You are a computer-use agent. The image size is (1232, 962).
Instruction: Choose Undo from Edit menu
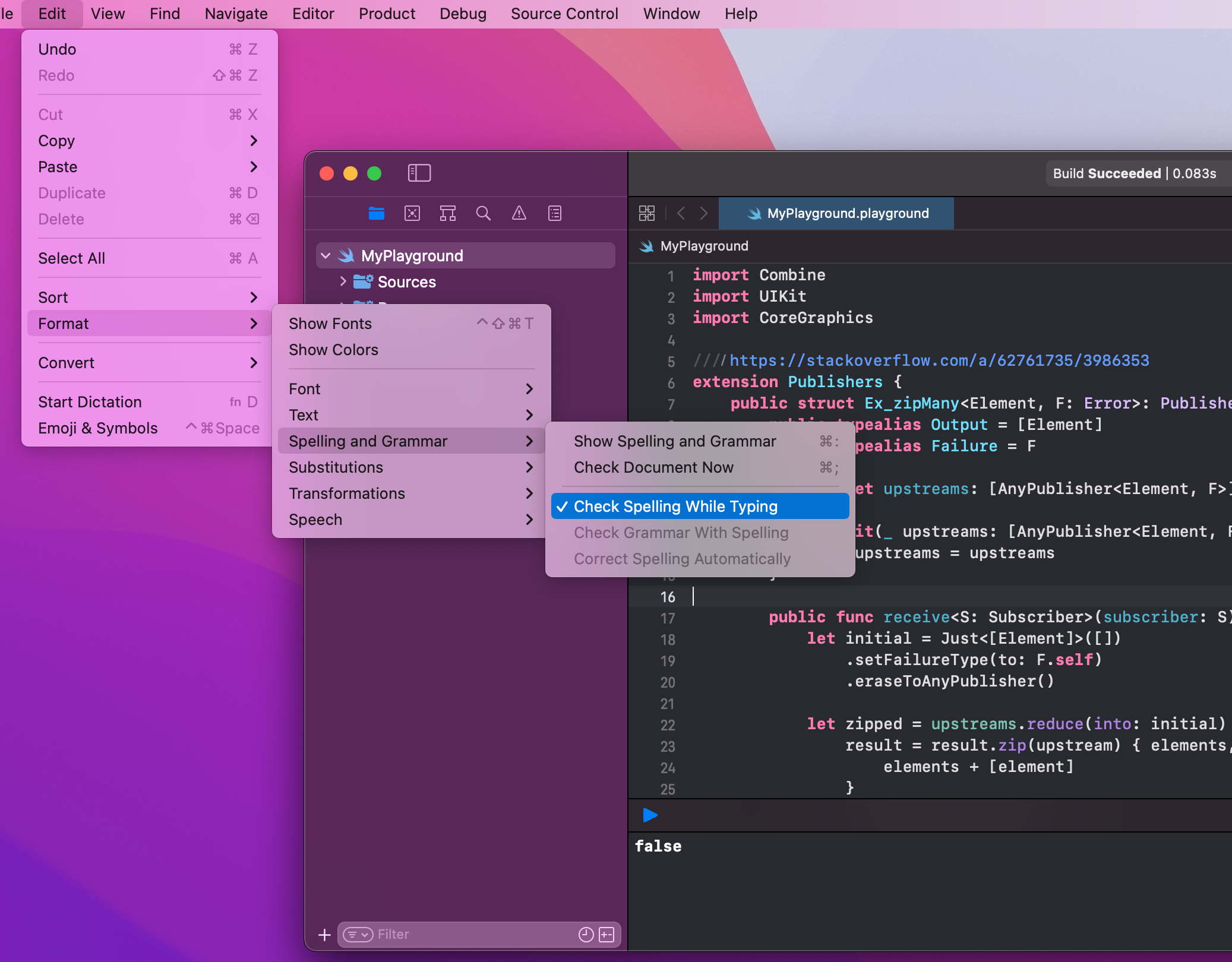149,49
